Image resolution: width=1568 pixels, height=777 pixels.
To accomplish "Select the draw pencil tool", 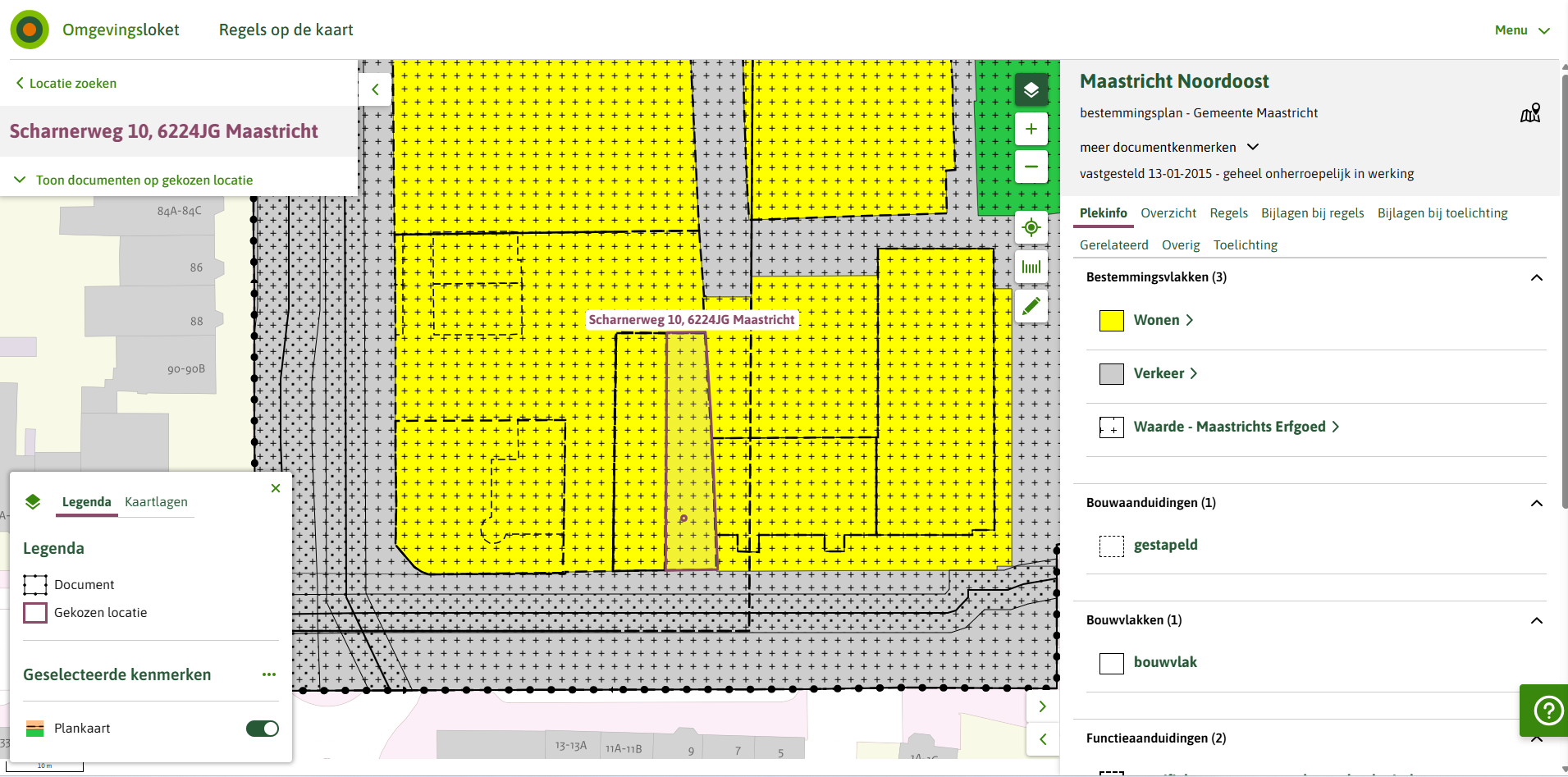I will pos(1031,306).
